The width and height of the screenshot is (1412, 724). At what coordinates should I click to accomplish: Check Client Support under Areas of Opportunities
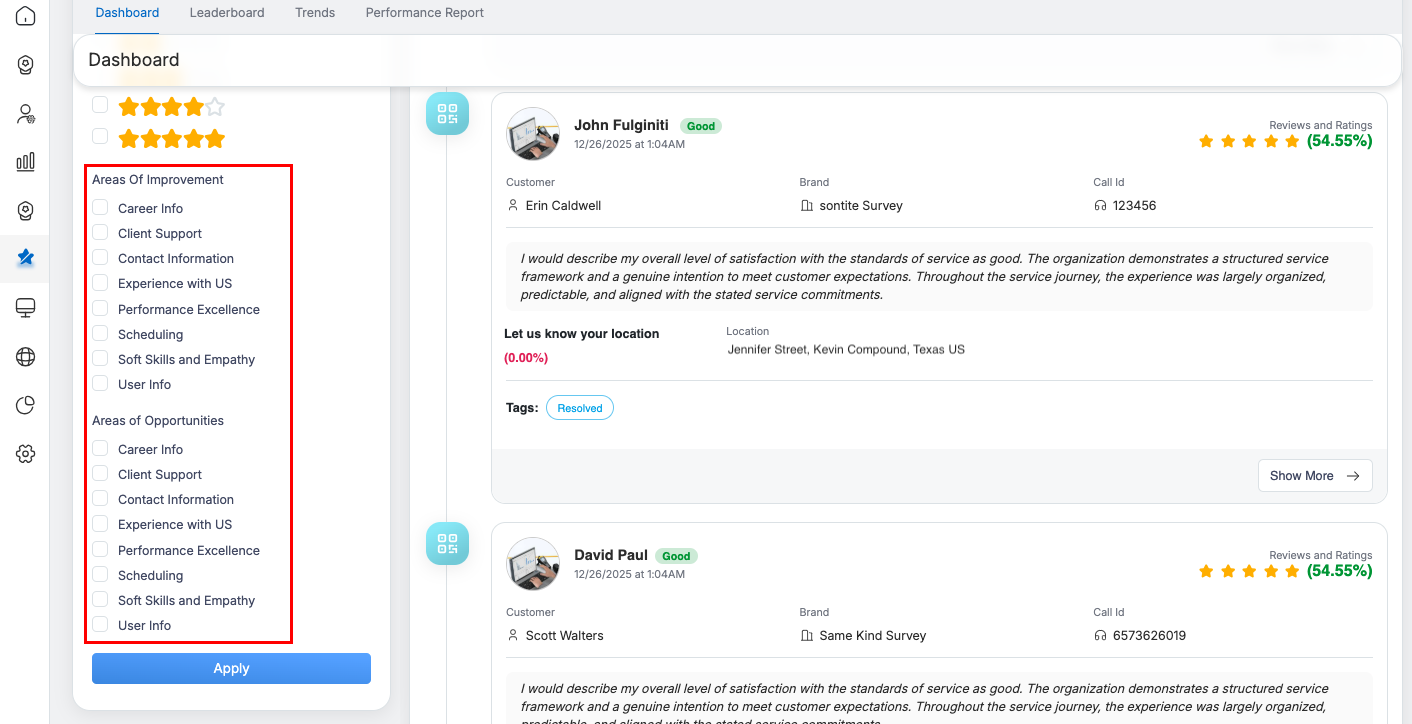pyautogui.click(x=100, y=473)
